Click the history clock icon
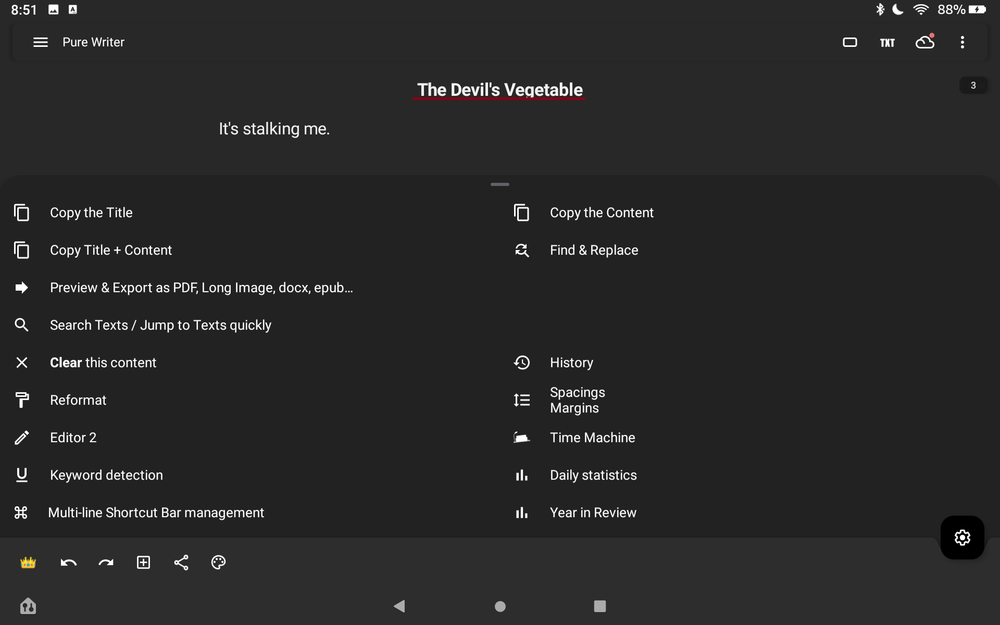Screen dimensions: 1000x625 pyautogui.click(x=522, y=362)
